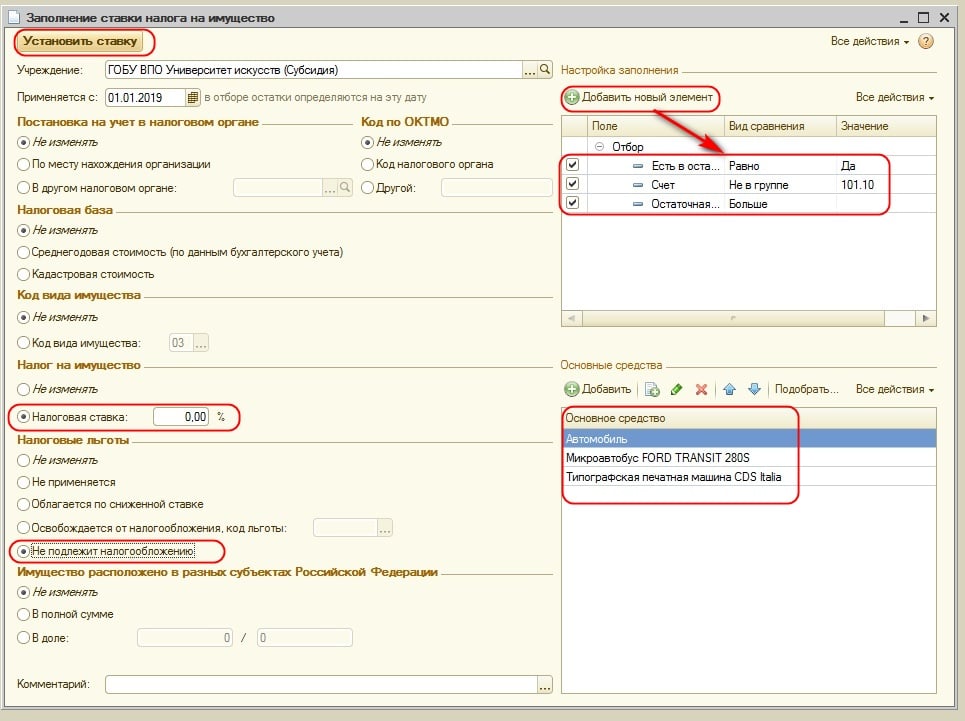Select Кадастровая стоимость radio button
The image size is (965, 721).
(24, 273)
